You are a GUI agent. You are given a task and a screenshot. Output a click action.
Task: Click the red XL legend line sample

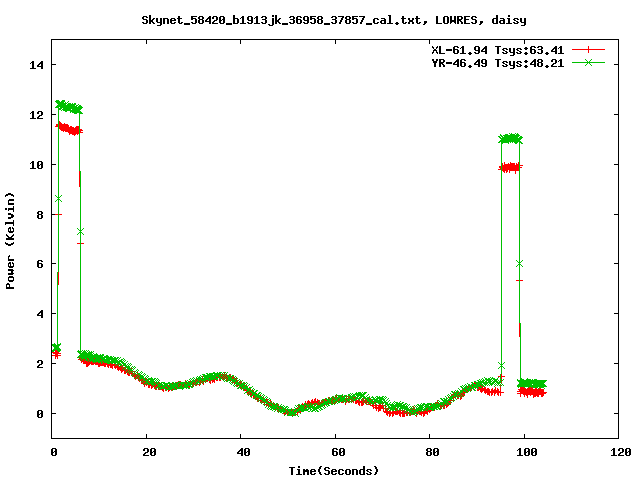[588, 50]
